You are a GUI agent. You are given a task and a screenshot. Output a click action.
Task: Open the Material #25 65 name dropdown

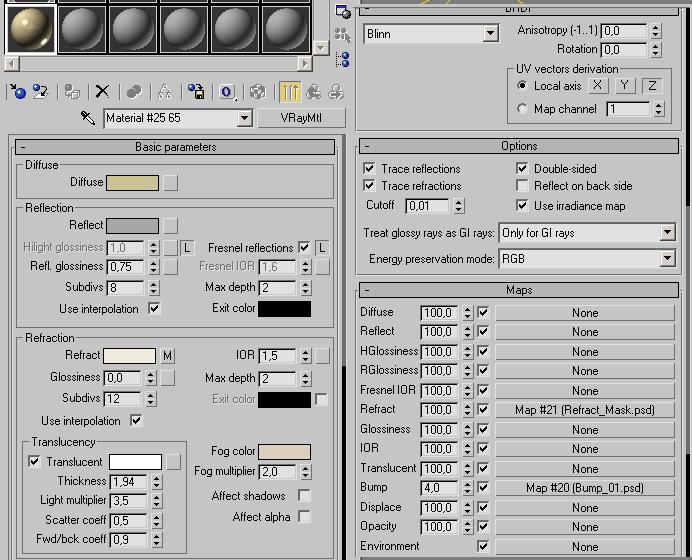244,118
